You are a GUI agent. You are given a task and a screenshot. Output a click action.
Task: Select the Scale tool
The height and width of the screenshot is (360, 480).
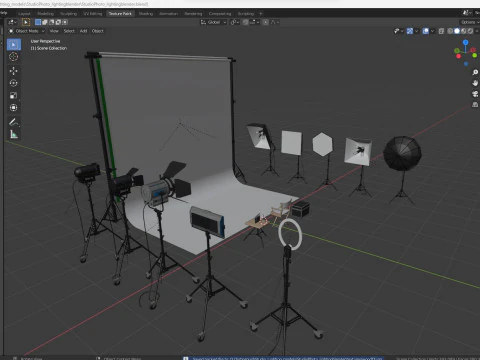[14, 95]
